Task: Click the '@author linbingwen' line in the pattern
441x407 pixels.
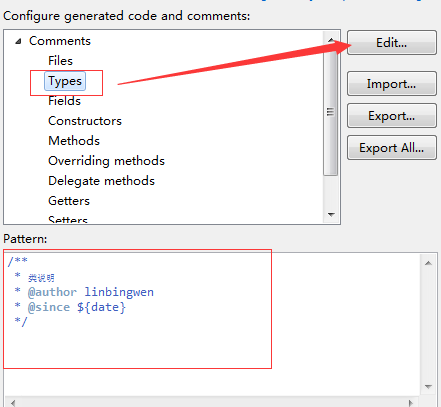Action: pyautogui.click(x=84, y=292)
